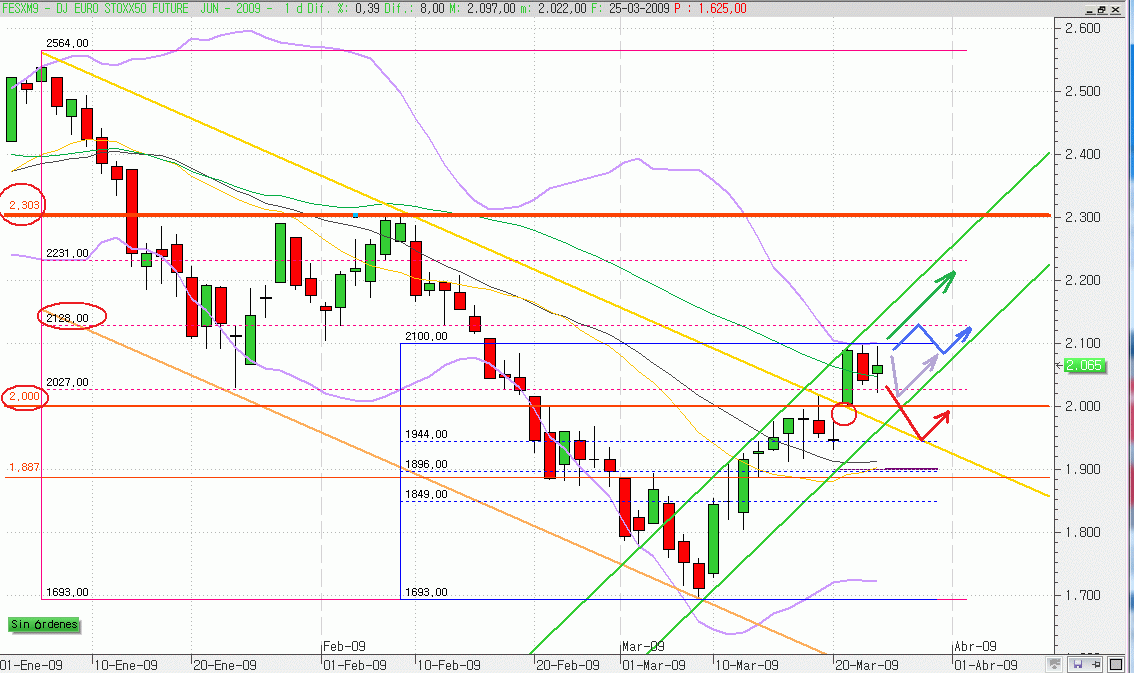Click the 1944,00 retracement label
The image size is (1134, 673).
(x=426, y=434)
